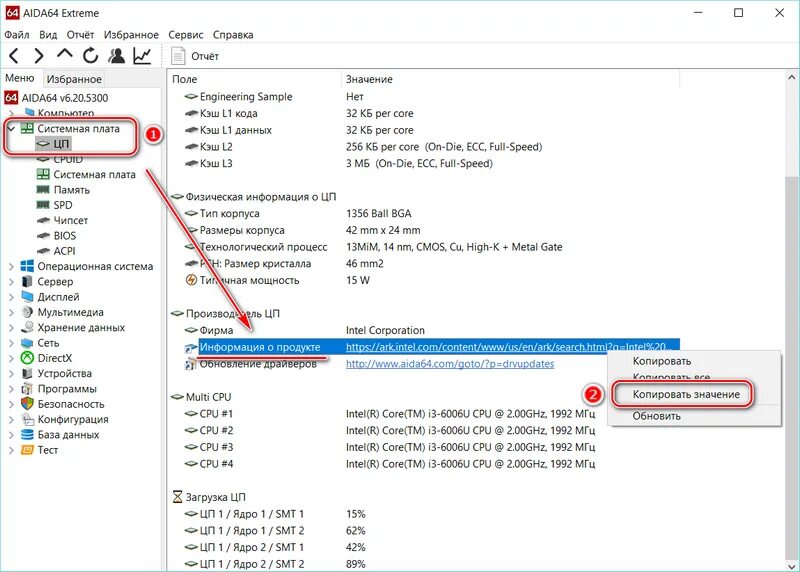800x572 pixels.
Task: Expand the Дисплей tree node
Action: pos(11,297)
